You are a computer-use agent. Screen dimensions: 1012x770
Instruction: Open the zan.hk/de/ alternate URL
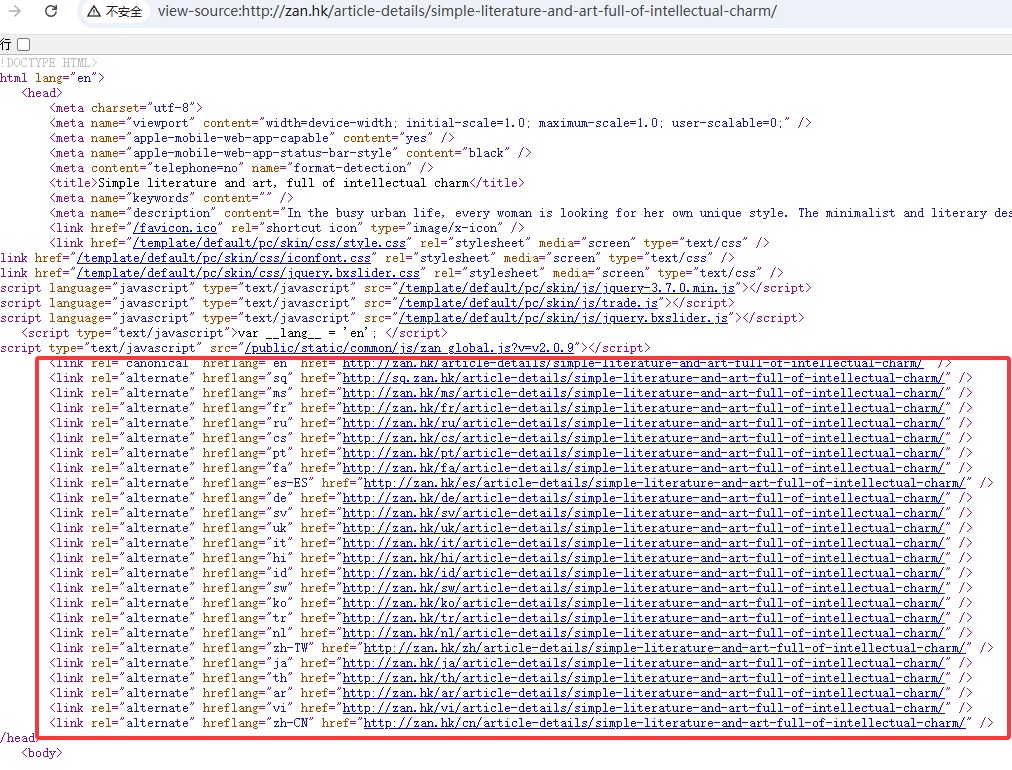click(x=643, y=498)
